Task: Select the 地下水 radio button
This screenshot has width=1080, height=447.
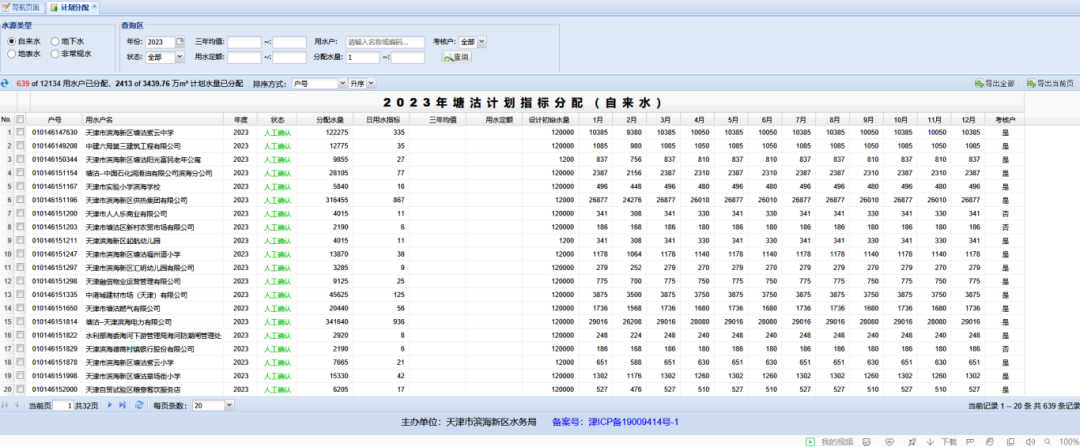Action: 54,41
